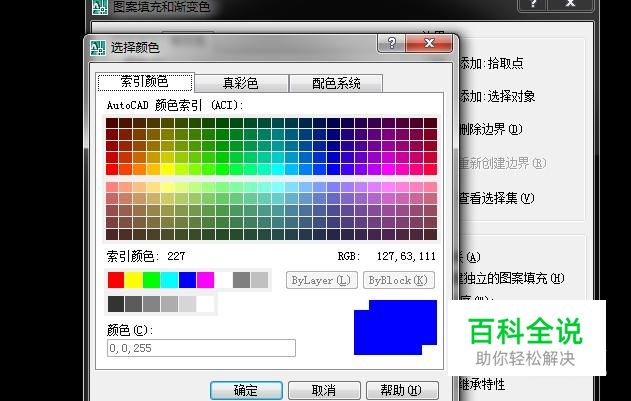The height and width of the screenshot is (401, 631).
Task: Click the AutoCAD icon in 选择颜色 title bar
Action: 98,48
